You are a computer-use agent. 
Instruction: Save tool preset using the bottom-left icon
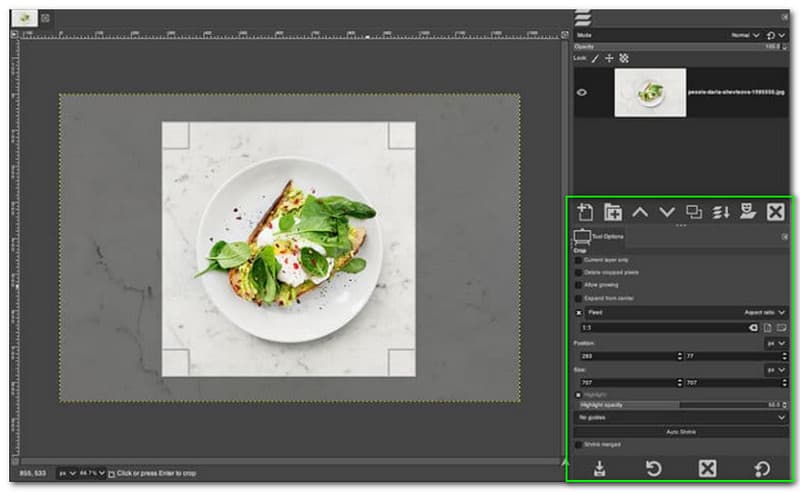pos(600,468)
